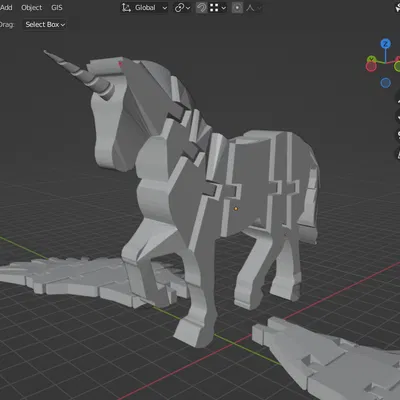Open the pivot point dropdown
Viewport: 400px width, 400px height.
(x=182, y=7)
